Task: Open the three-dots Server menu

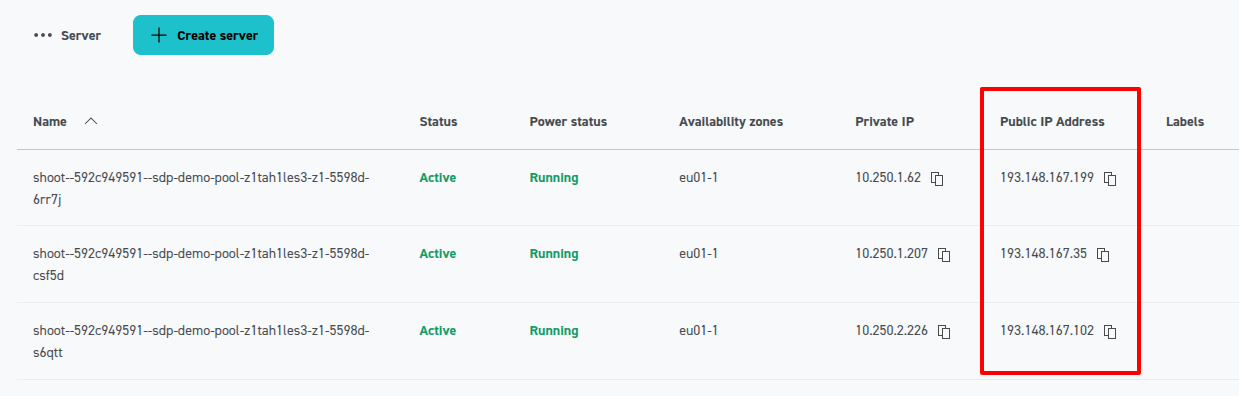Action: (x=67, y=35)
